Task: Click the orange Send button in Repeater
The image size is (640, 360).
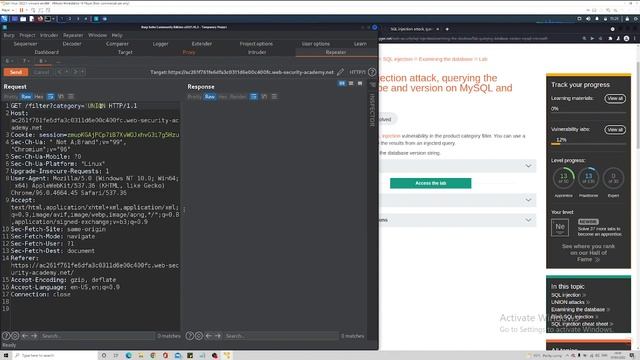Action: 16,72
